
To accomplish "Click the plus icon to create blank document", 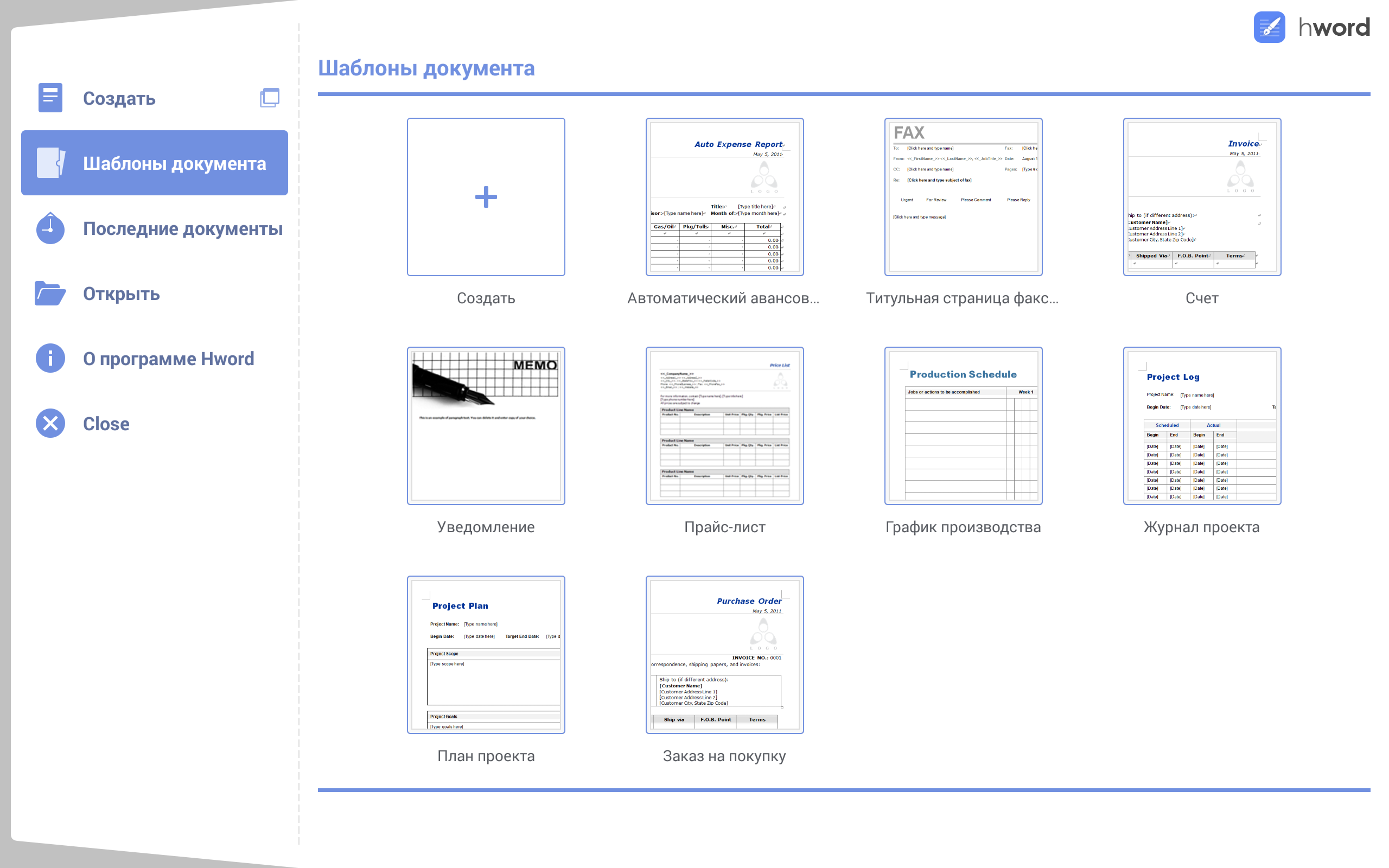I will point(486,197).
